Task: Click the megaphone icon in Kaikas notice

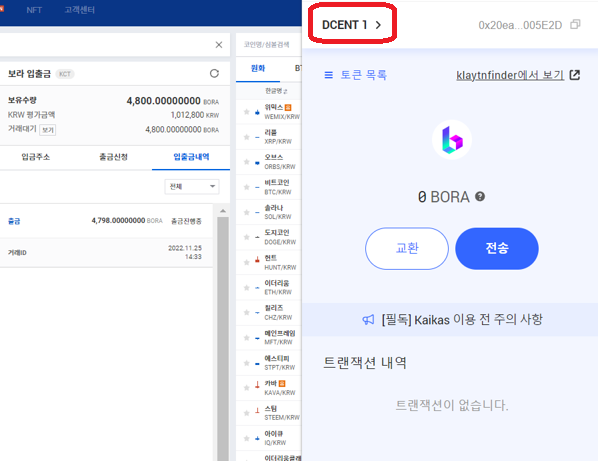Action: pyautogui.click(x=368, y=320)
